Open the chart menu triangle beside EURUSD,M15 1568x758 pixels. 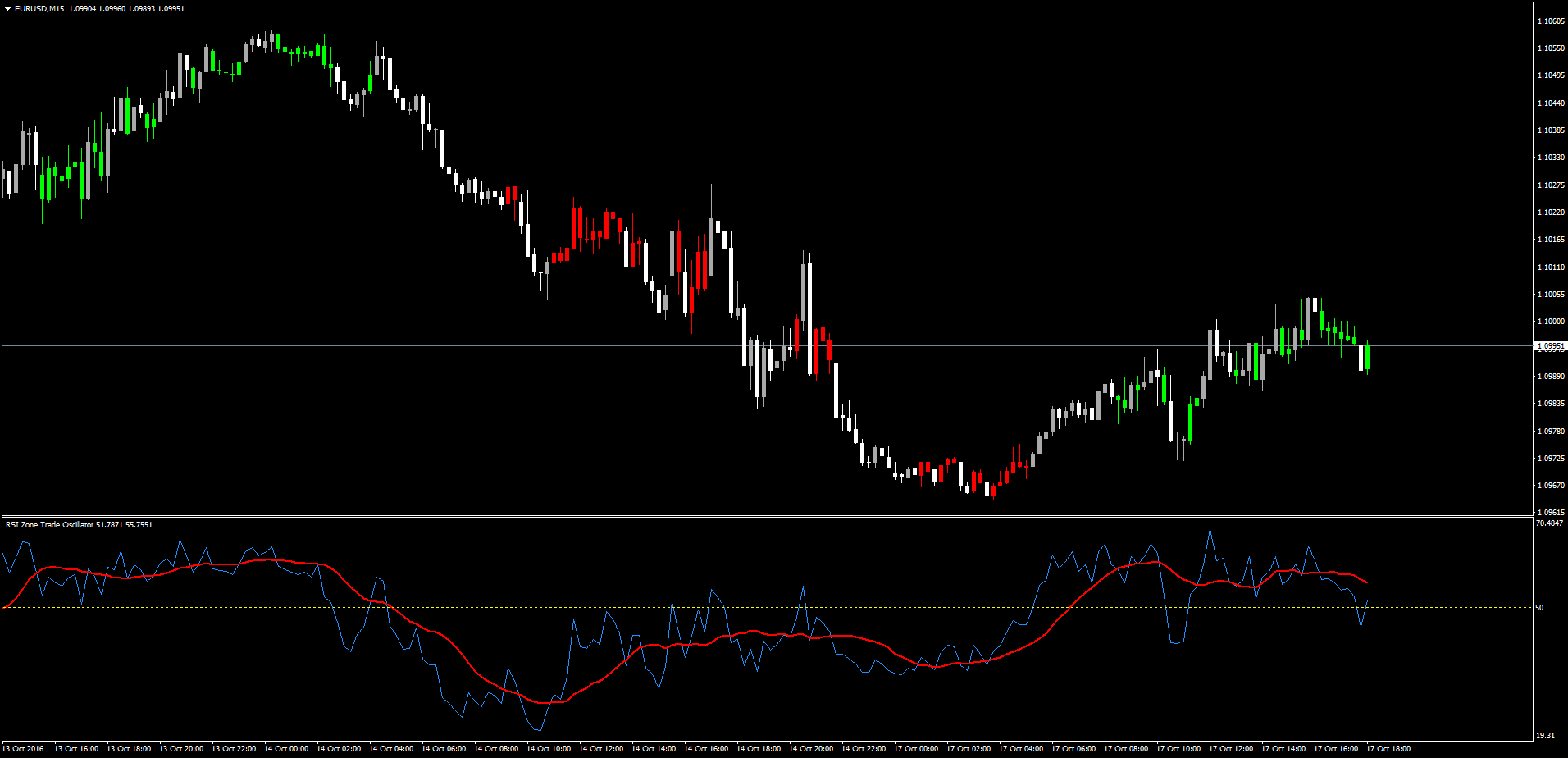point(7,9)
